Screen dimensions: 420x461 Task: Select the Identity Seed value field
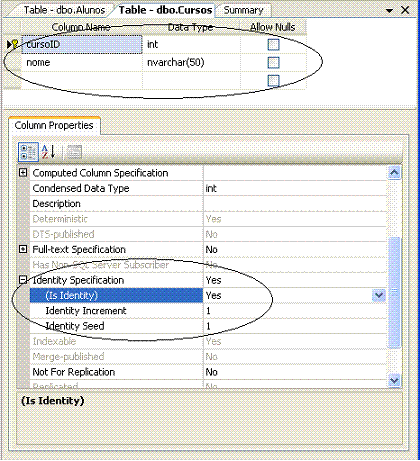295,326
